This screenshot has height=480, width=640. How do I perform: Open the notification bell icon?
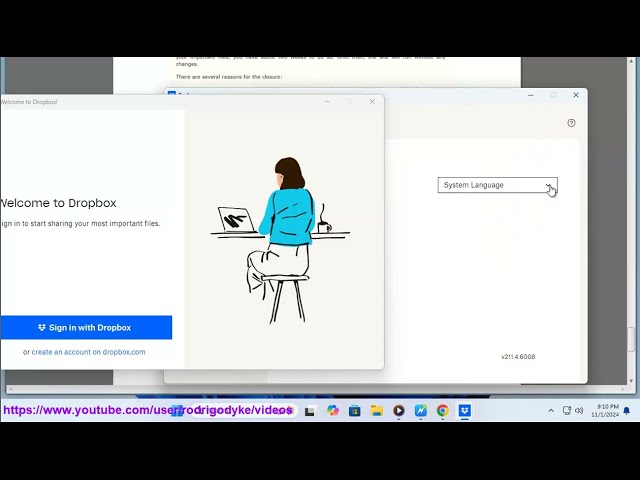(627, 411)
